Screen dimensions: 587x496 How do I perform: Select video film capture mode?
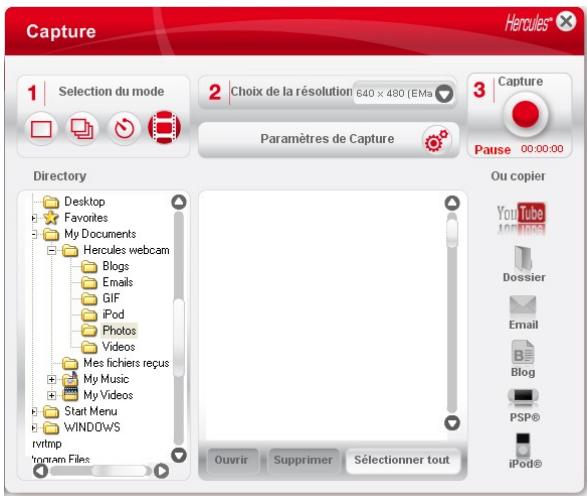coord(165,128)
